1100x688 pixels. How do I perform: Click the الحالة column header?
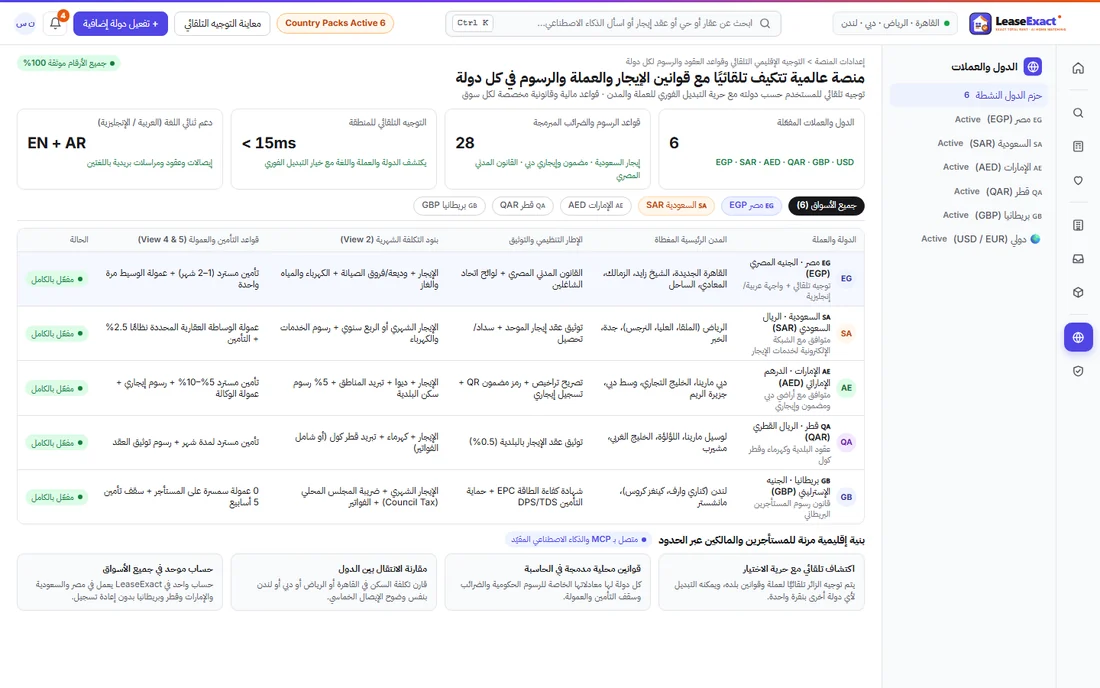(79, 240)
